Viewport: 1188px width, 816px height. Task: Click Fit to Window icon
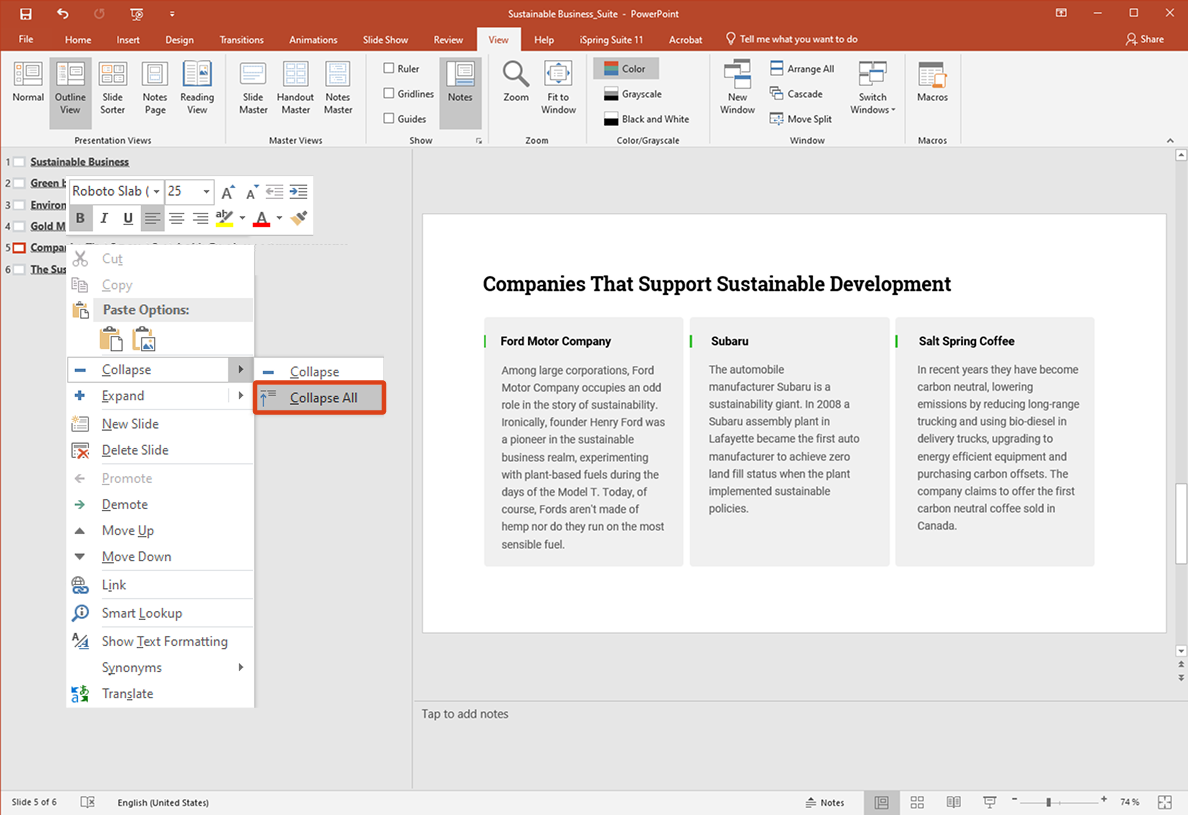tap(558, 87)
